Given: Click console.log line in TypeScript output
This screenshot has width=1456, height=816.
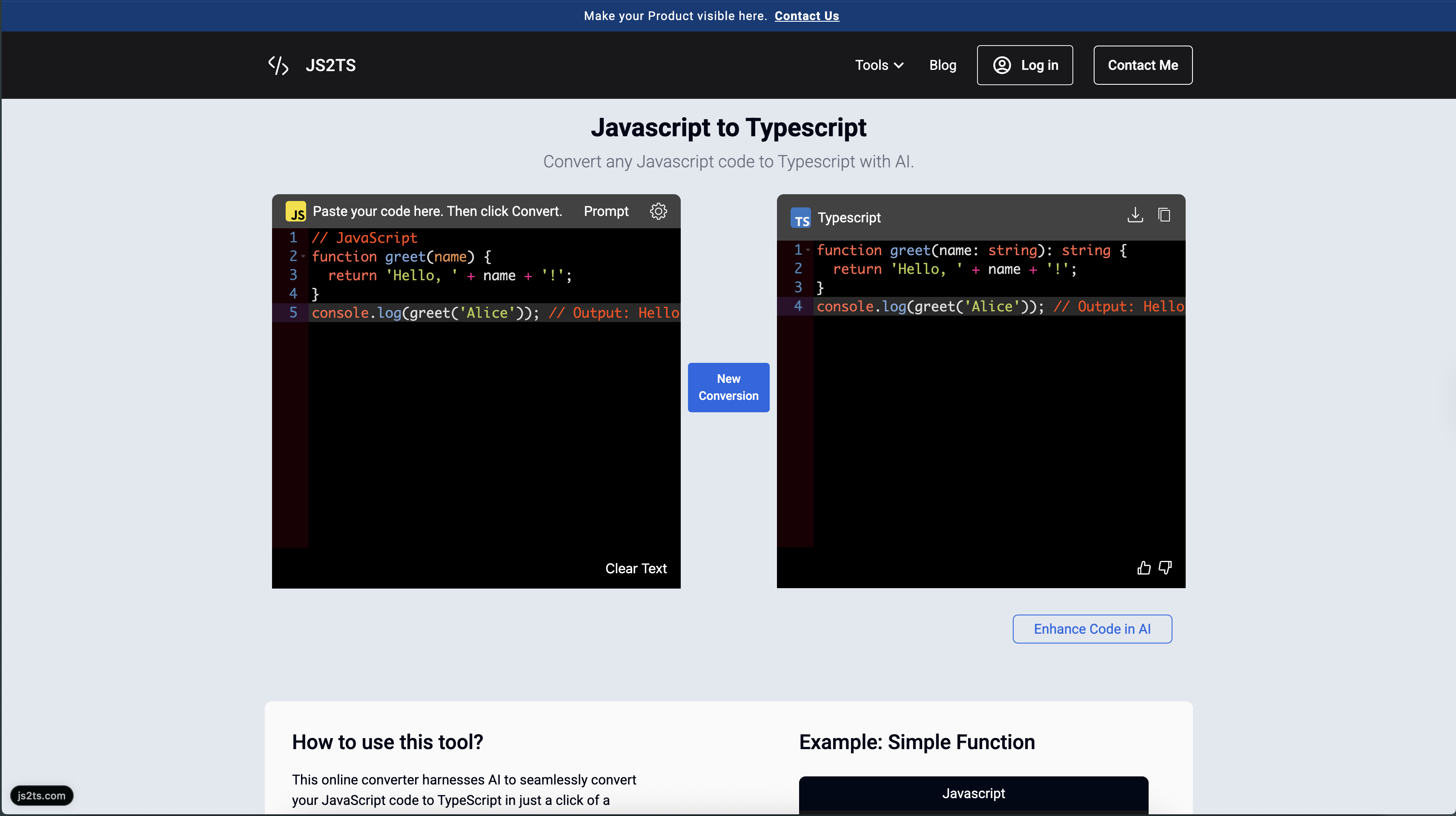Looking at the screenshot, I should click(1000, 307).
